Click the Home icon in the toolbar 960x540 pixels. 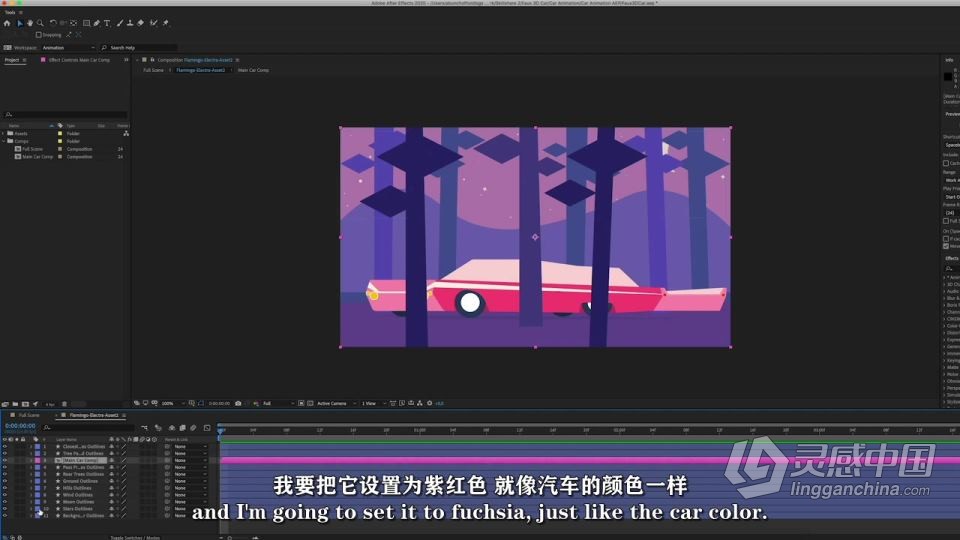click(x=7, y=23)
